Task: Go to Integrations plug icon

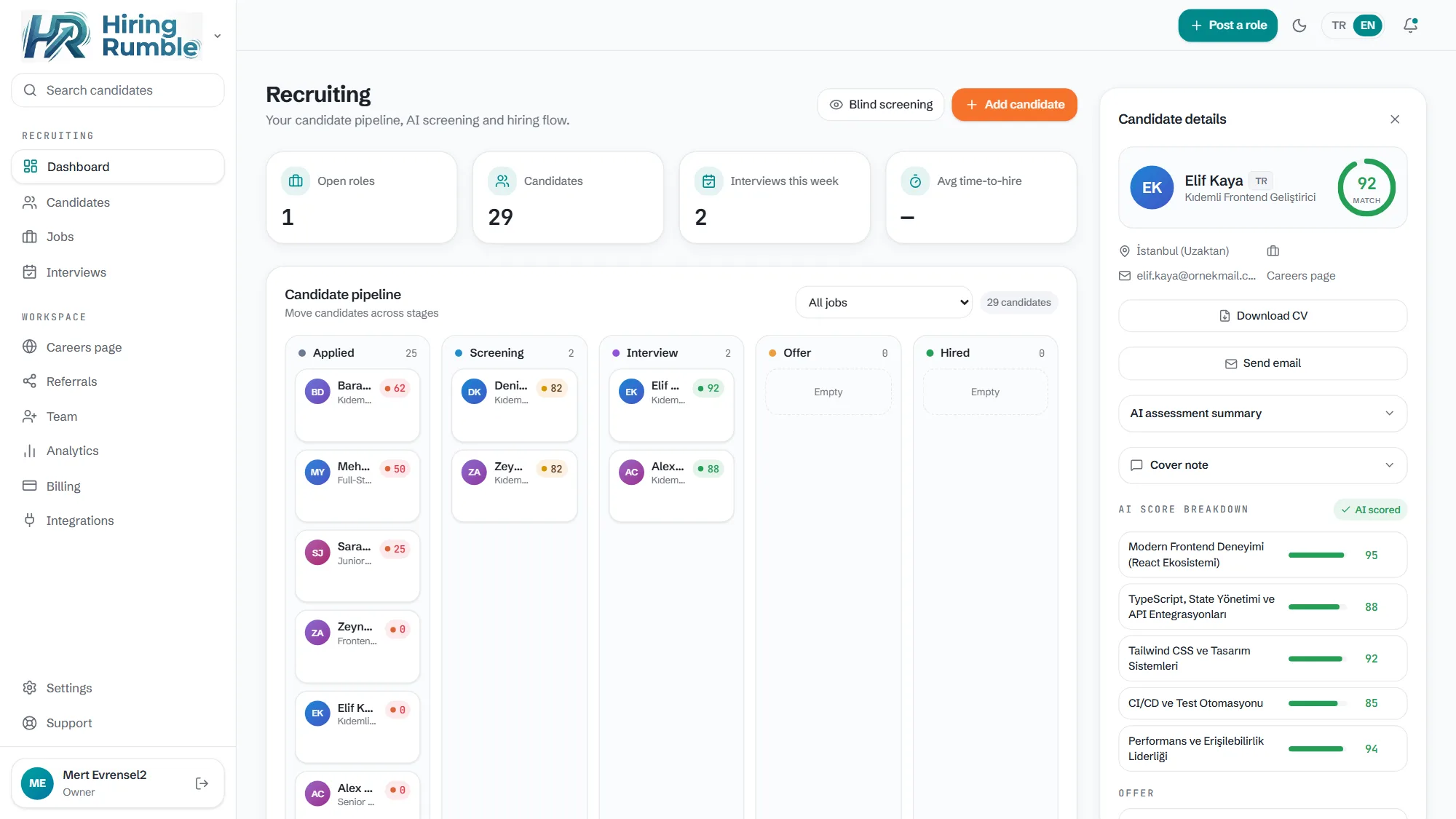Action: [29, 520]
